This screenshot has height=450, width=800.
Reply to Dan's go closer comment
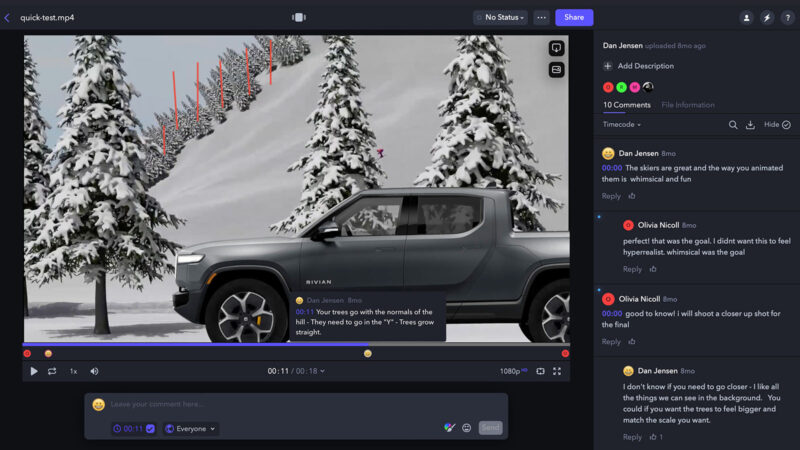pos(632,437)
